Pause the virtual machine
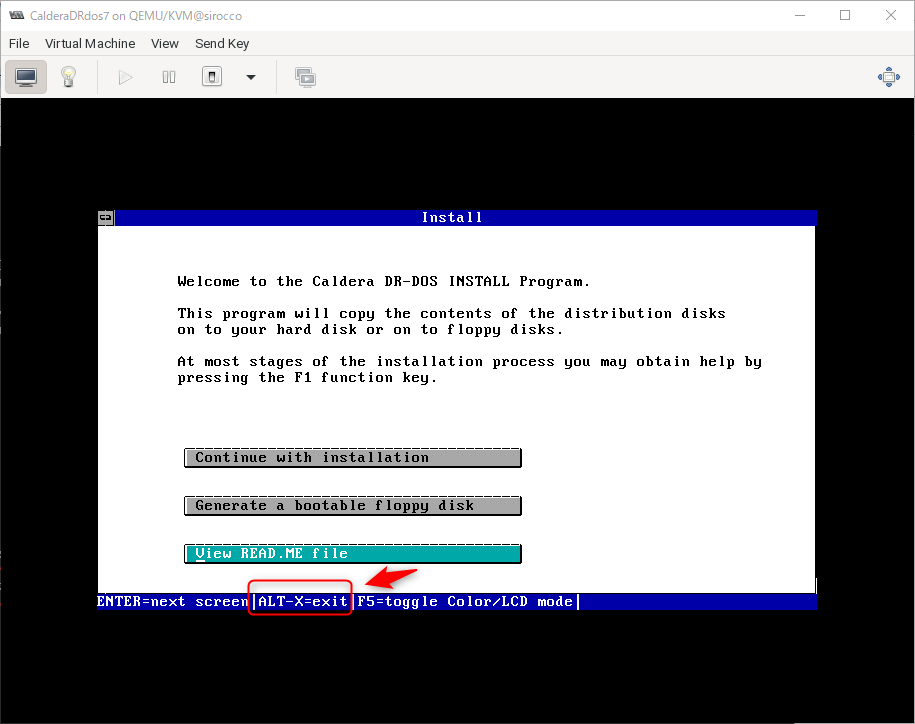 [x=169, y=77]
